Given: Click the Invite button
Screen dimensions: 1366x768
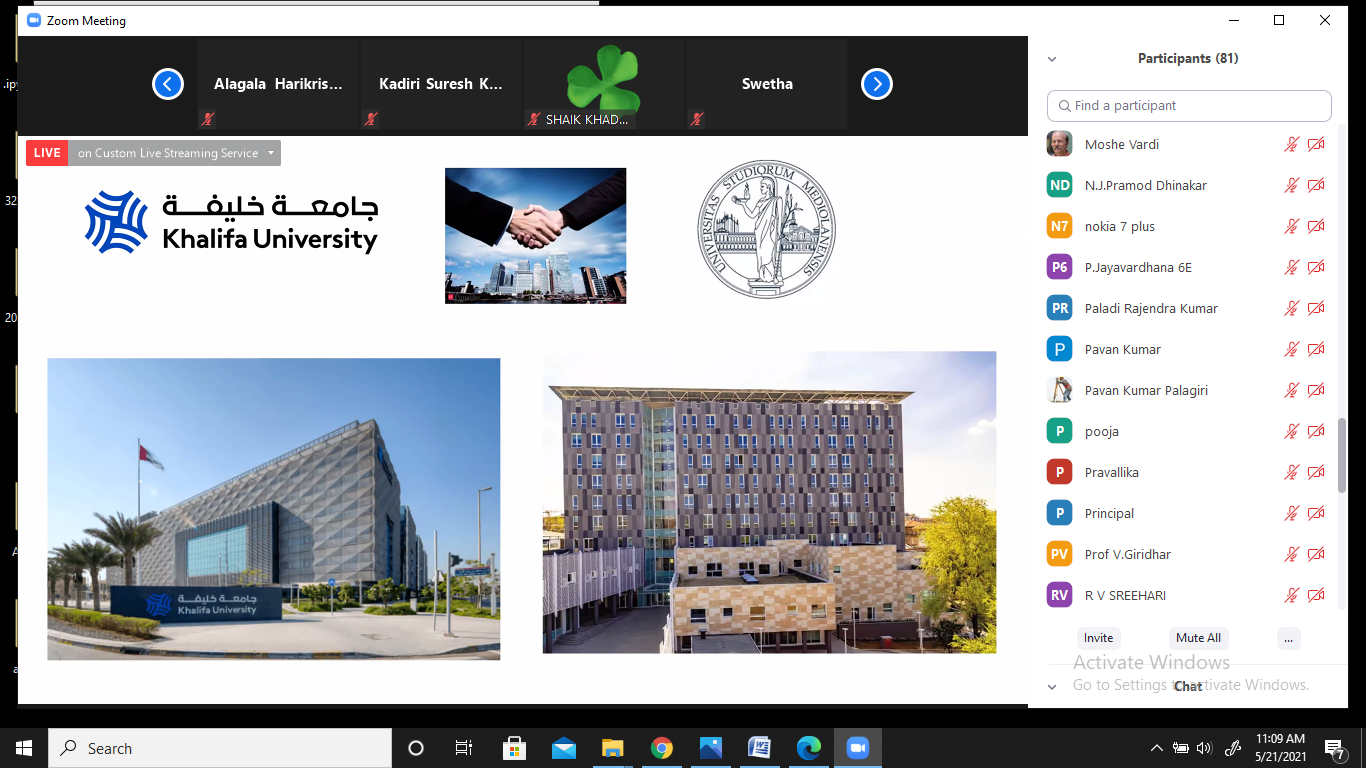Looking at the screenshot, I should [1099, 638].
